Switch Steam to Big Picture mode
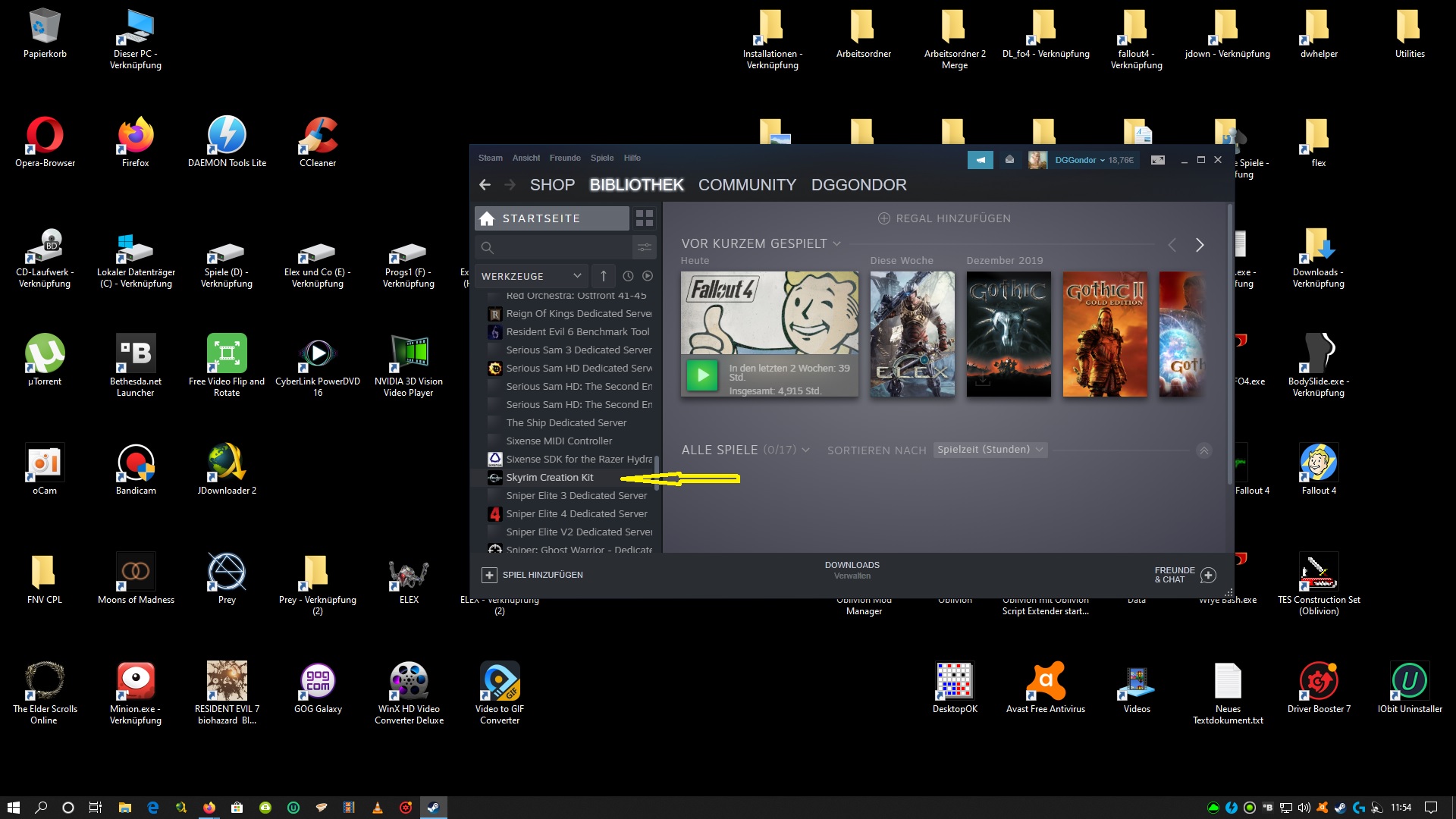The height and width of the screenshot is (819, 1456). click(x=1157, y=160)
